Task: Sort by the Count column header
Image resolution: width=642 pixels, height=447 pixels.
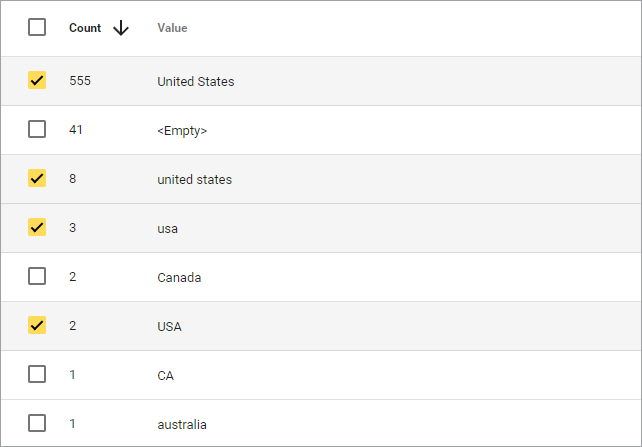Action: tap(85, 28)
